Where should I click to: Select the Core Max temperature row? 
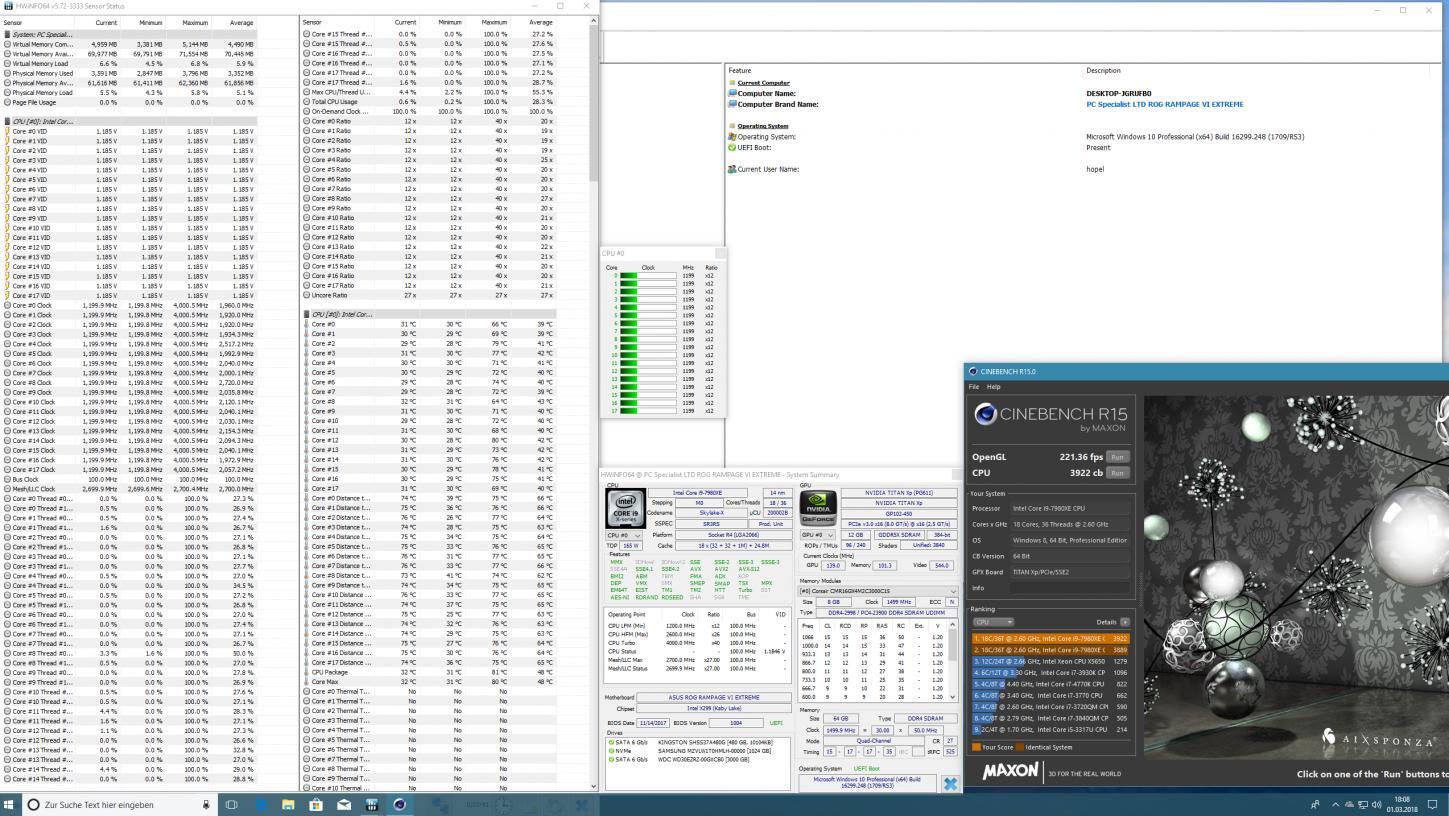pos(430,682)
